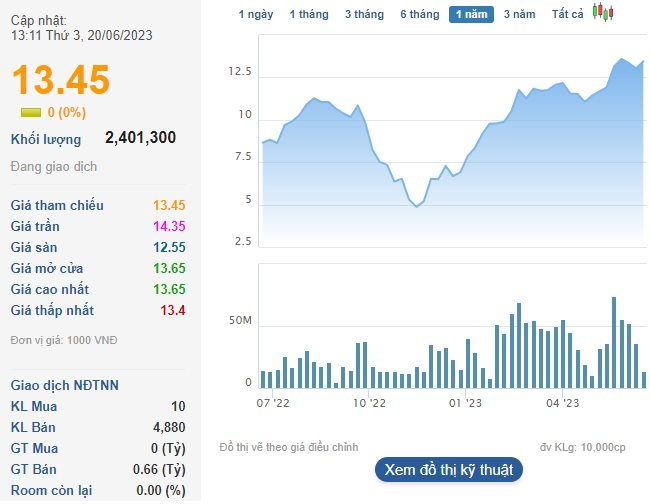Click the 12.5 price axis label
Screen dimensions: 650x504
pos(240,72)
